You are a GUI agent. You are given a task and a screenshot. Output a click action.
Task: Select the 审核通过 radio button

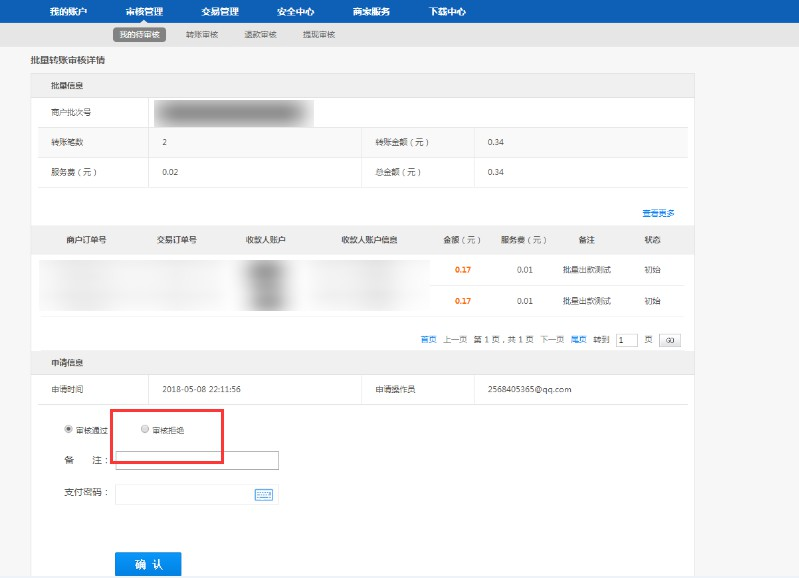68,429
